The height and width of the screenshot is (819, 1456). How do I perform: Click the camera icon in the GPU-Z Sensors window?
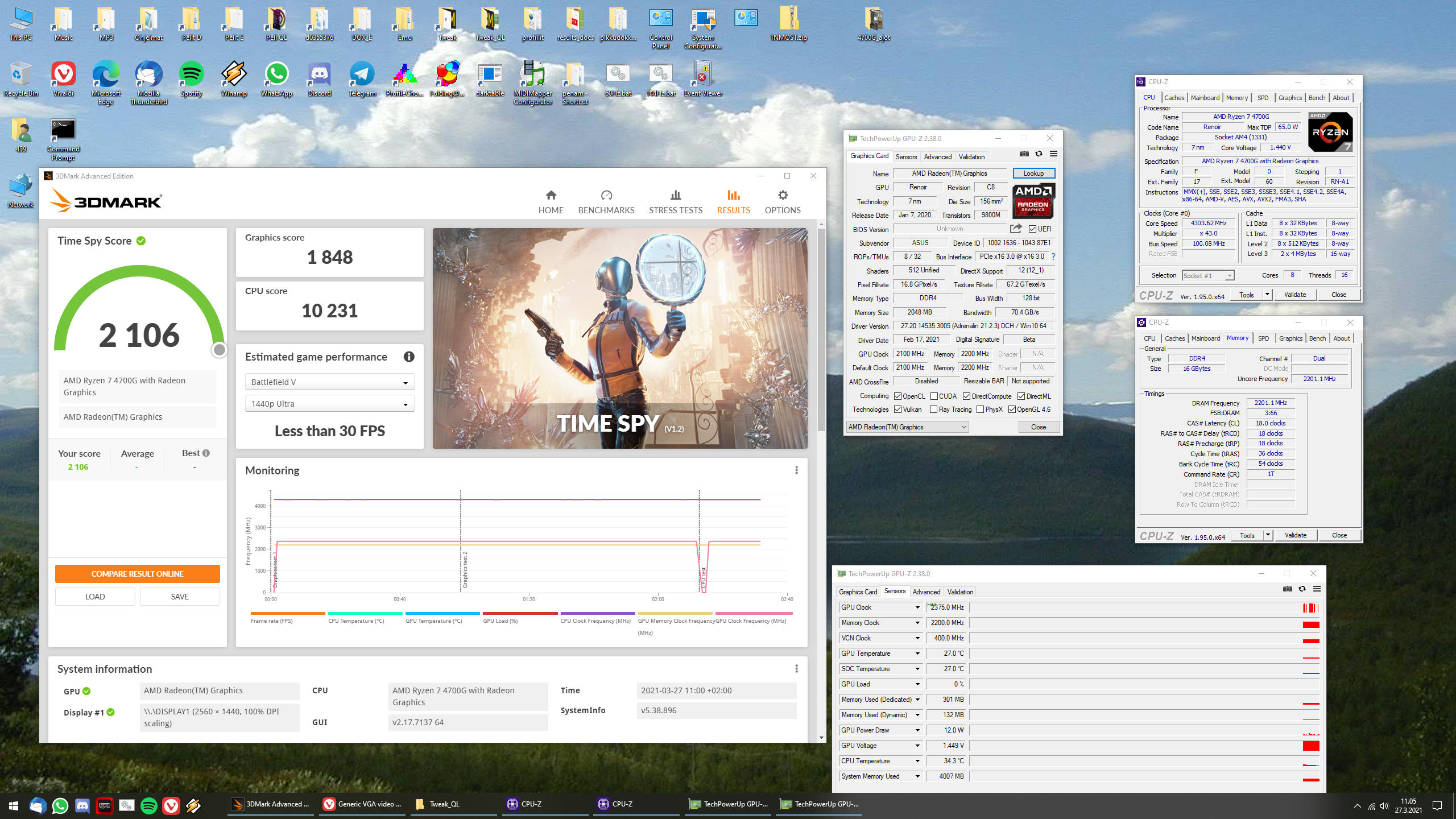coord(1287,589)
